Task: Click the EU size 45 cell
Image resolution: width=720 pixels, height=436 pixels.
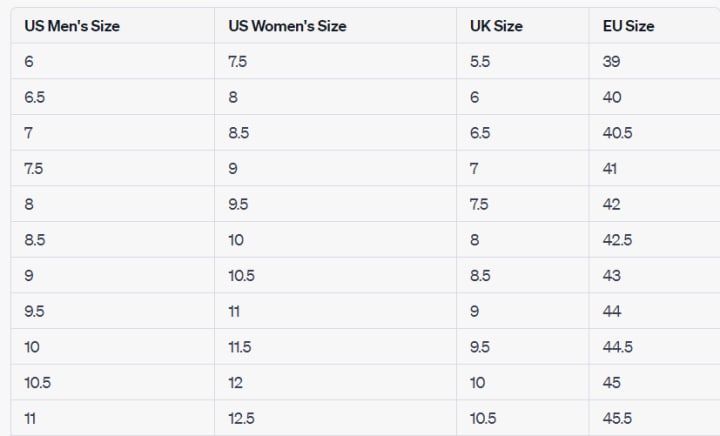Action: [x=612, y=383]
